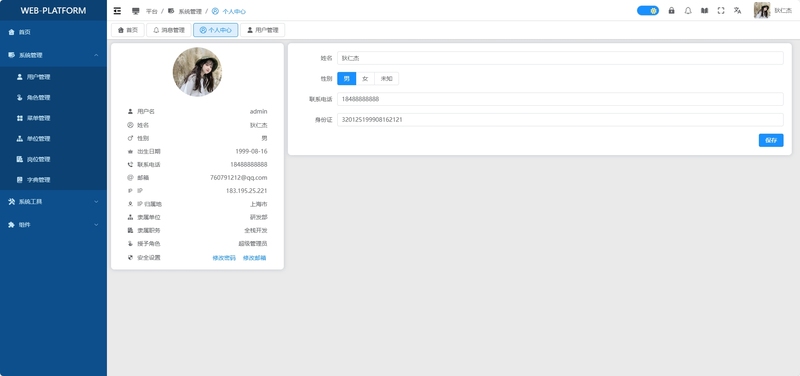Toggle fullscreen with the expand icon
Viewport: 800px width, 376px height.
click(x=721, y=10)
